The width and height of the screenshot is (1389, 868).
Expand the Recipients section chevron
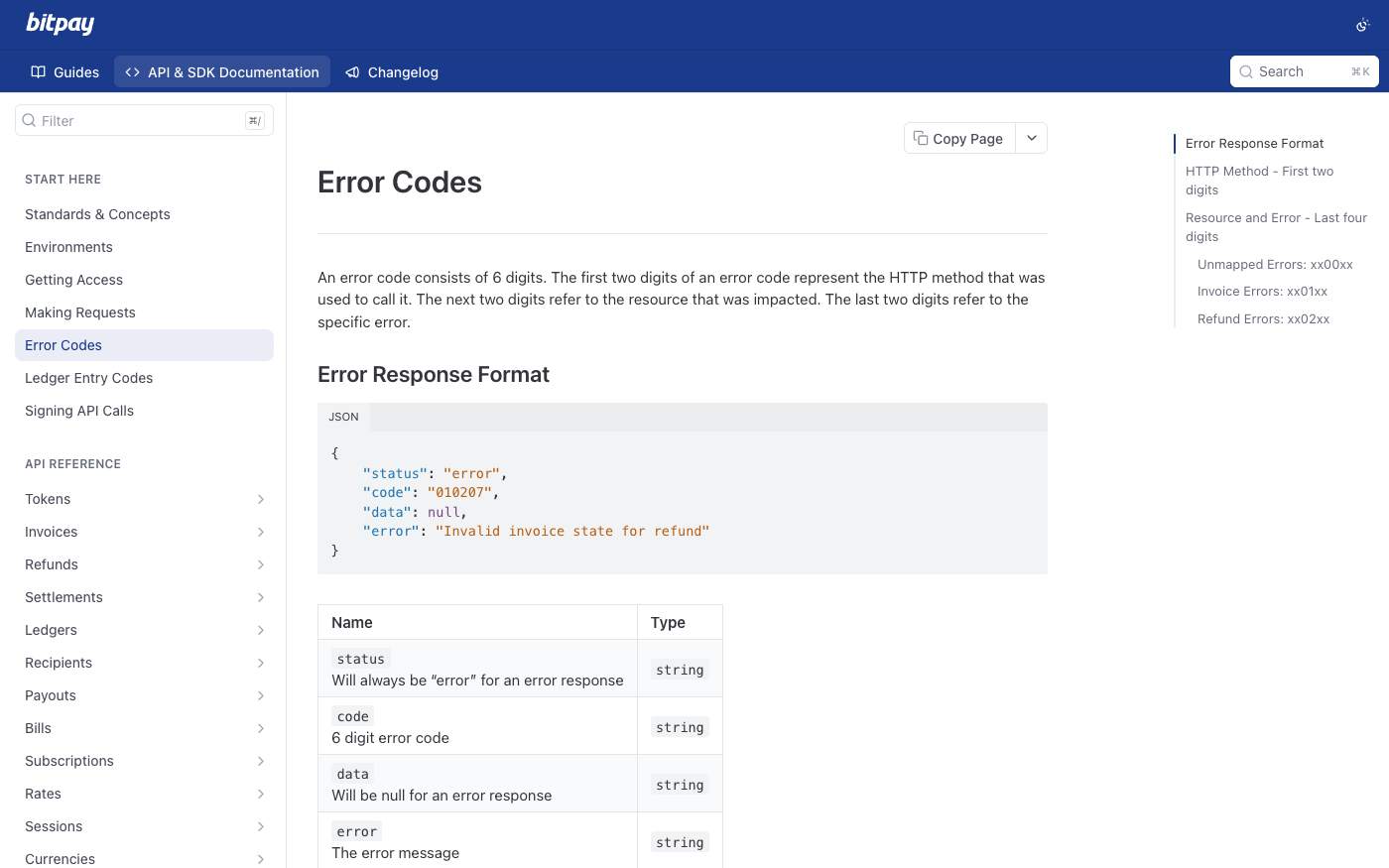click(x=261, y=663)
